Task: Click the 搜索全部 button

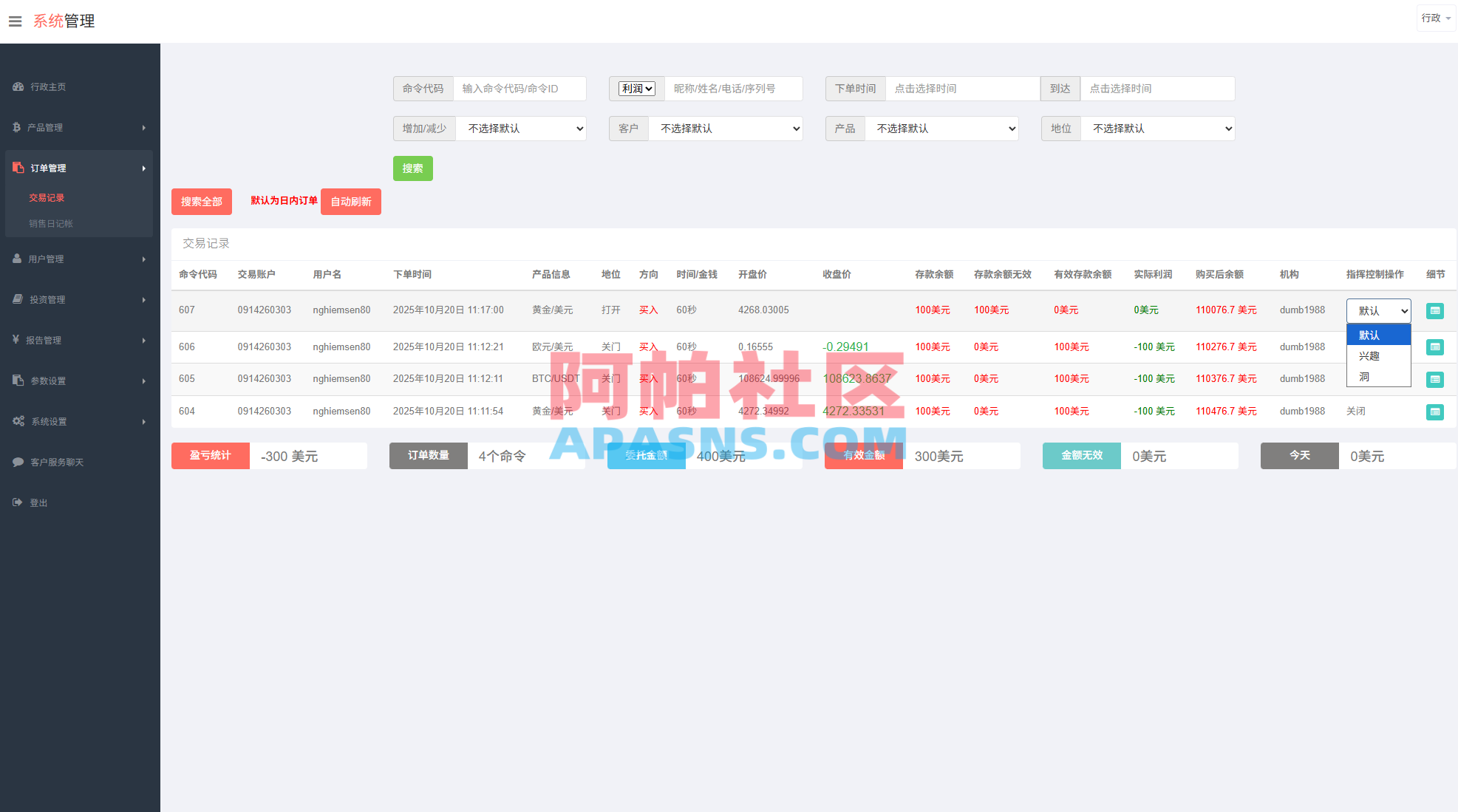Action: point(201,201)
